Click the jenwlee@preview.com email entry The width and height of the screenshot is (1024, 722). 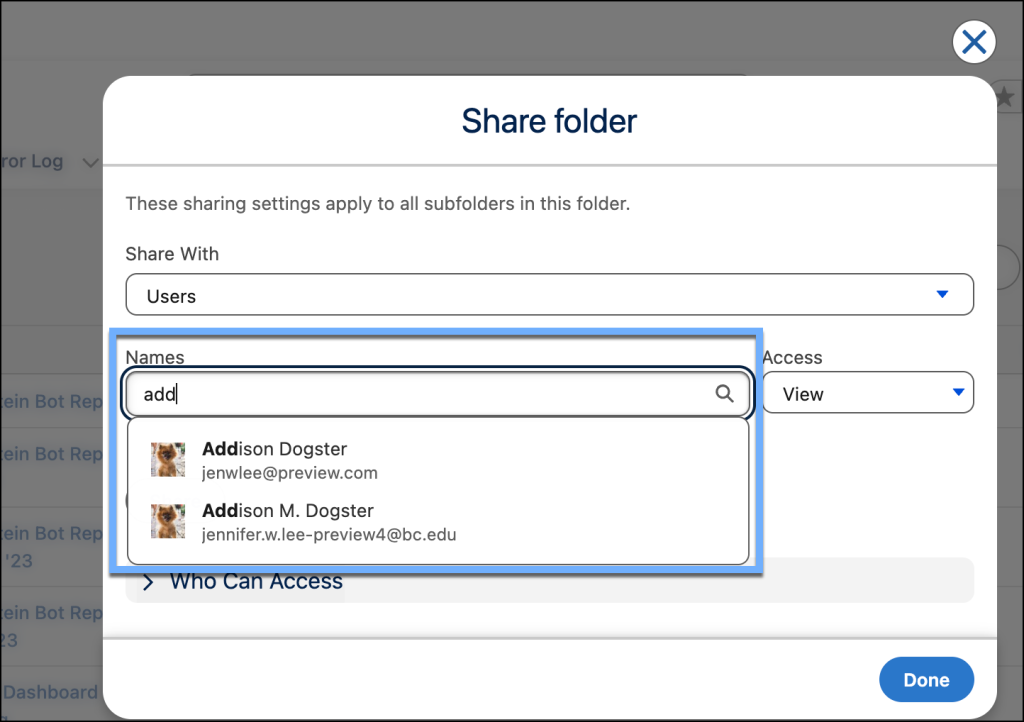click(290, 472)
